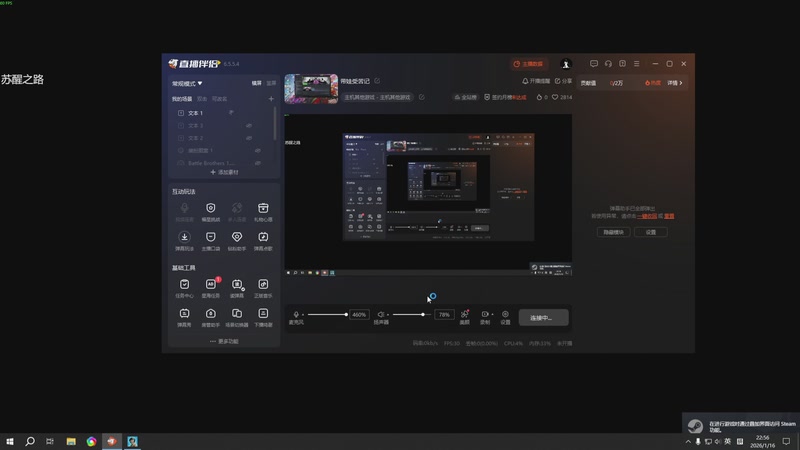
Task: Click the source list scrollbar
Action: (275, 123)
